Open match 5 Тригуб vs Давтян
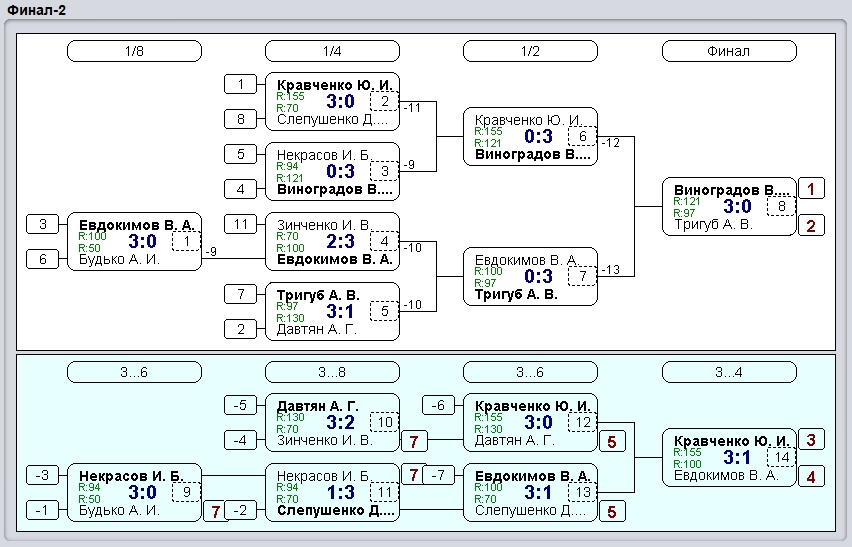852x547 pixels. tap(332, 311)
